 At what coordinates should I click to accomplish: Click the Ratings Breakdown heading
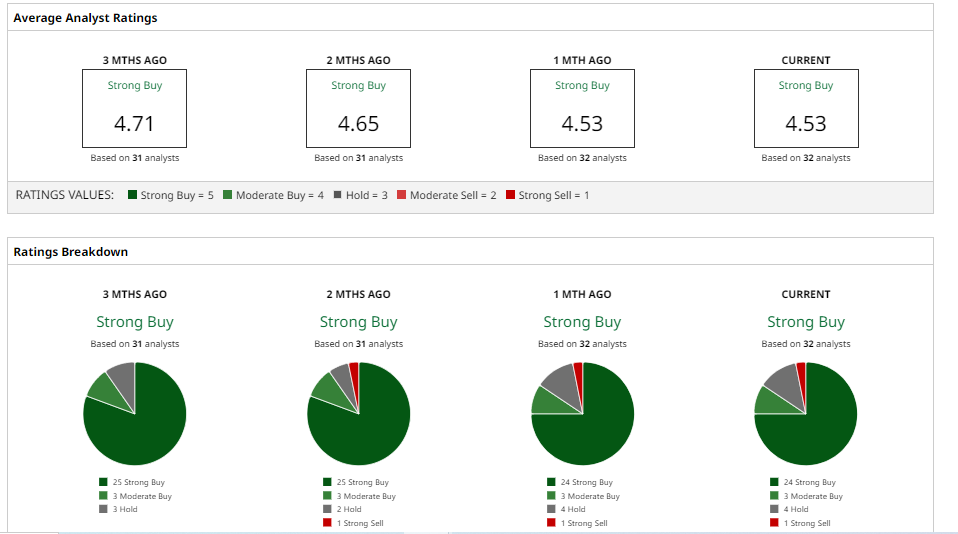(x=71, y=252)
